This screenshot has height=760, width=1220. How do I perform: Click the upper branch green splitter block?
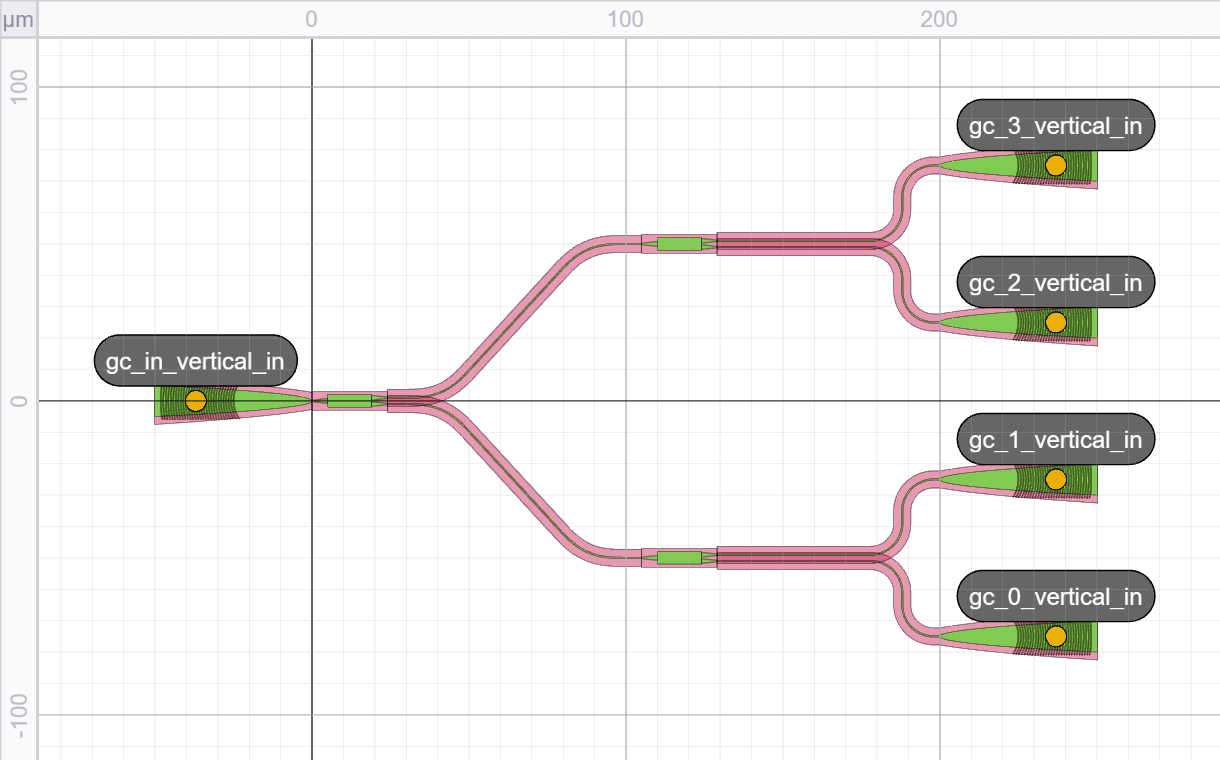coord(679,244)
